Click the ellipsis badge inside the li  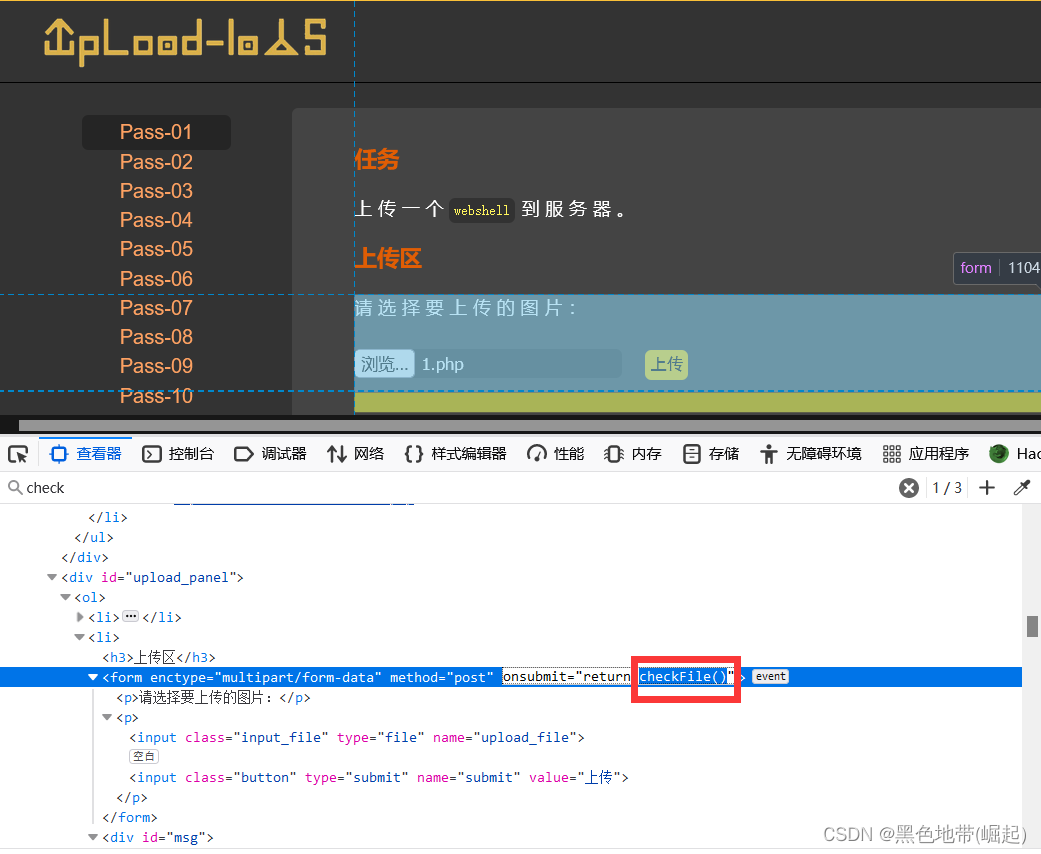(x=131, y=616)
